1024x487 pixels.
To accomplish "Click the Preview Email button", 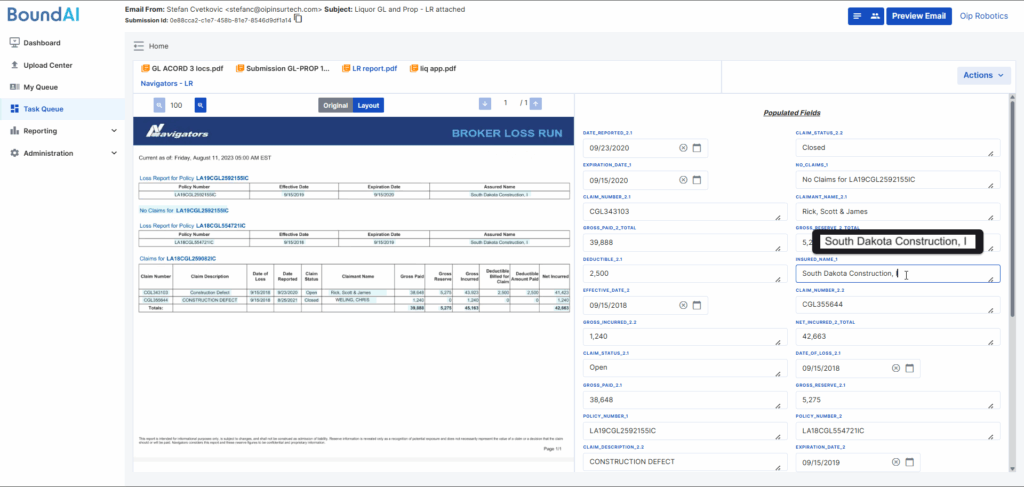I will click(918, 16).
